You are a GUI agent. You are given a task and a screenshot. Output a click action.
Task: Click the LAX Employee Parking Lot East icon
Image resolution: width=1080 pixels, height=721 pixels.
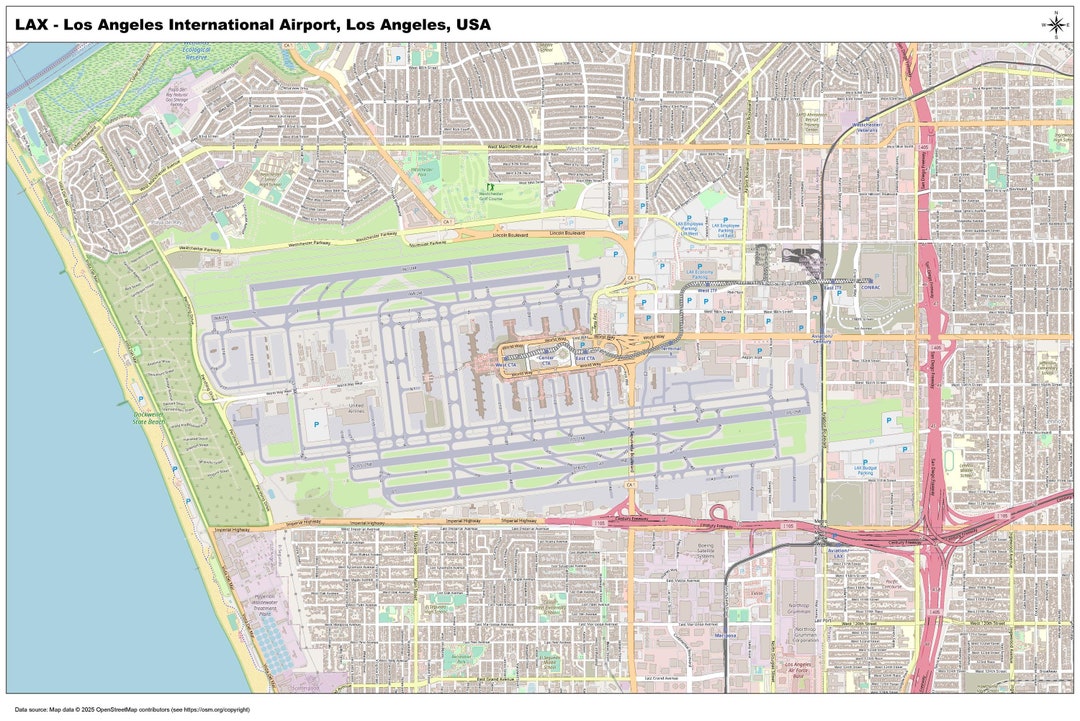[725, 219]
